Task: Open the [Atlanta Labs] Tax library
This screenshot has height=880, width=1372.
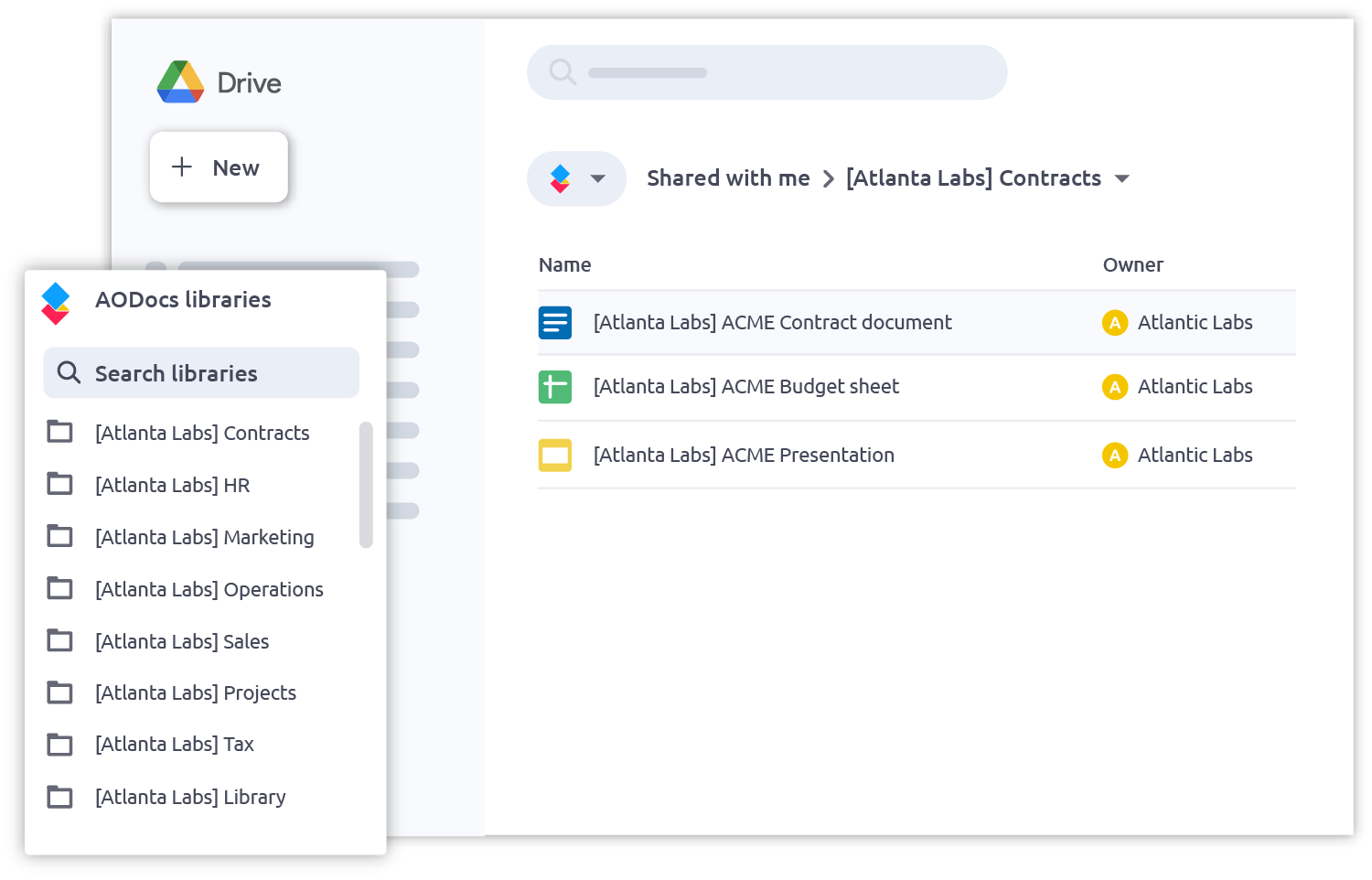Action: [175, 744]
